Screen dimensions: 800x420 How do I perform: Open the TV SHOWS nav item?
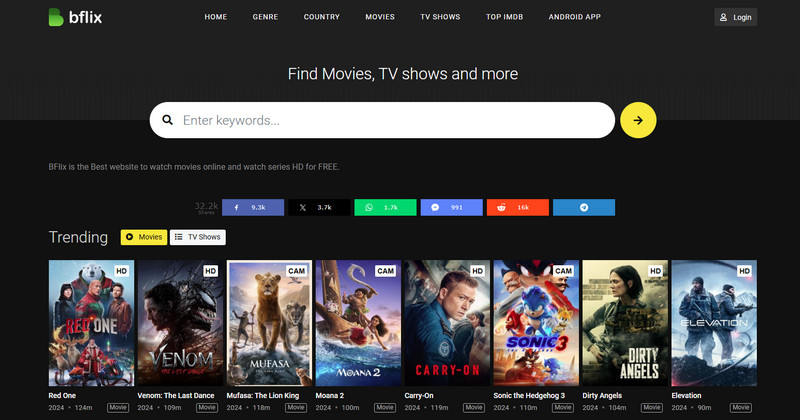pos(440,17)
